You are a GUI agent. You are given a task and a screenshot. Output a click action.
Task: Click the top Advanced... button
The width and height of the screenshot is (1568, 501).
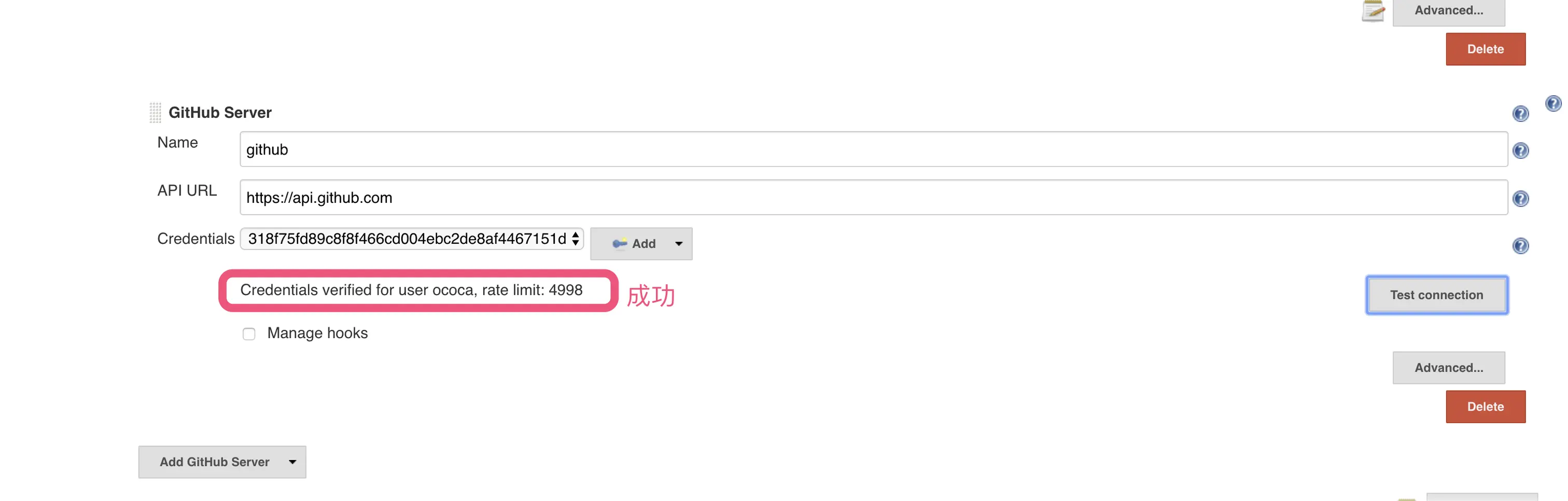click(1448, 10)
